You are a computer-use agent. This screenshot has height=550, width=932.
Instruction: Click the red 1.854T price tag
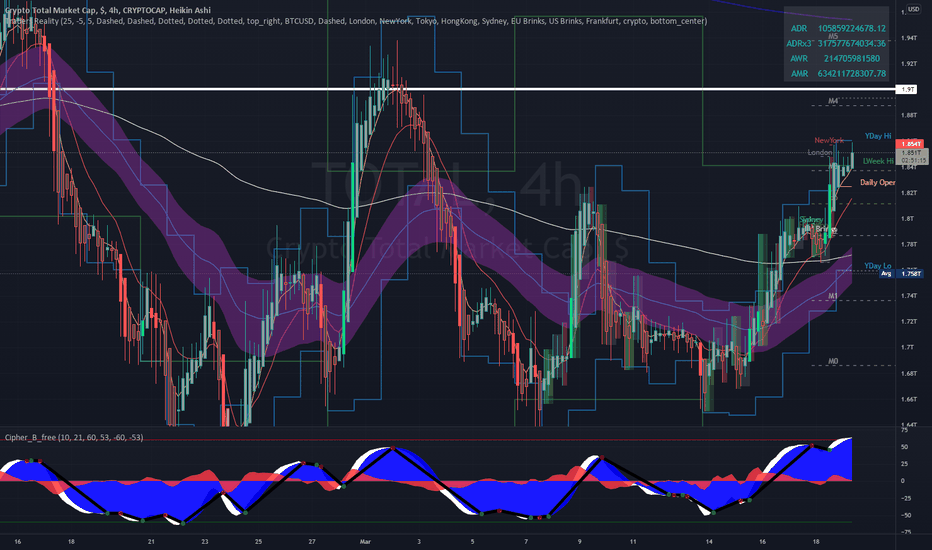[910, 144]
